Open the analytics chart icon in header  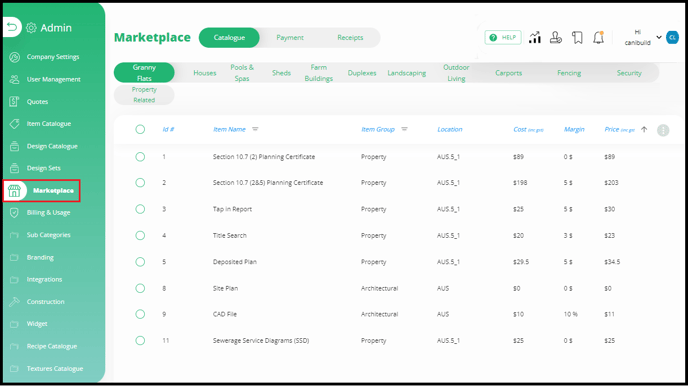[534, 38]
